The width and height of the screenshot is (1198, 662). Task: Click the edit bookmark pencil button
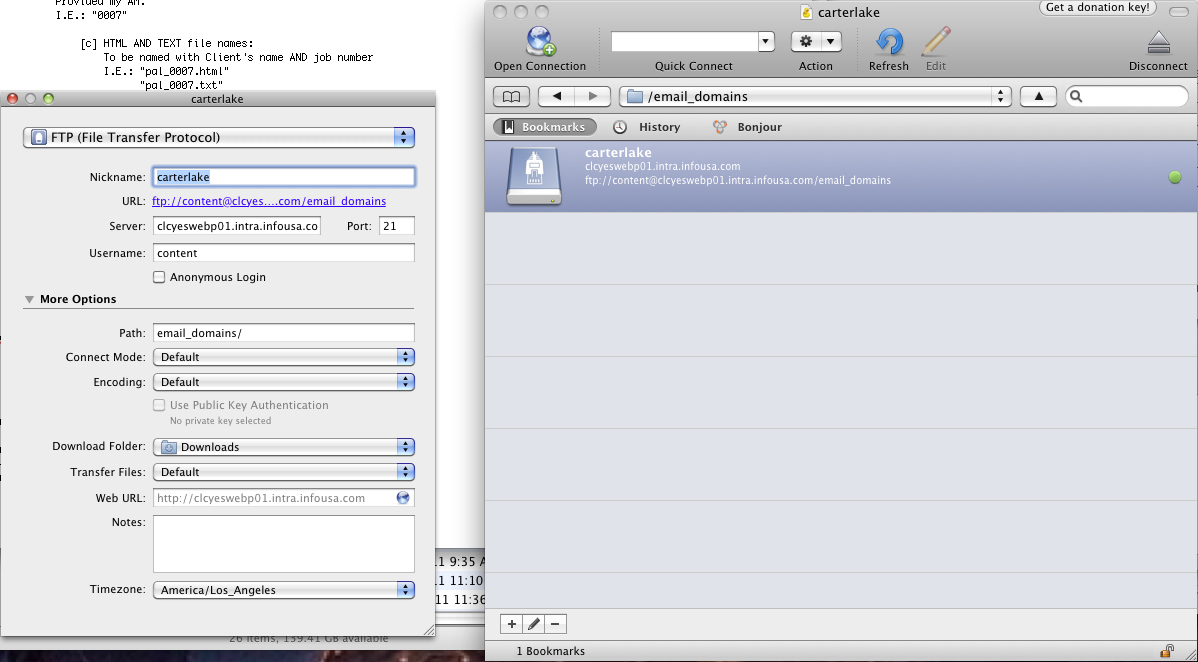[534, 624]
